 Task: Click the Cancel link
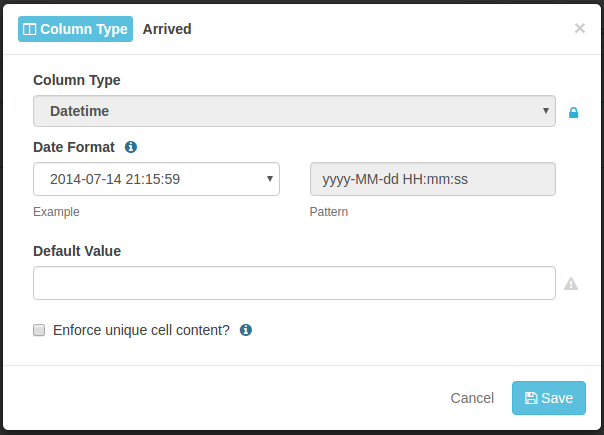pos(472,398)
